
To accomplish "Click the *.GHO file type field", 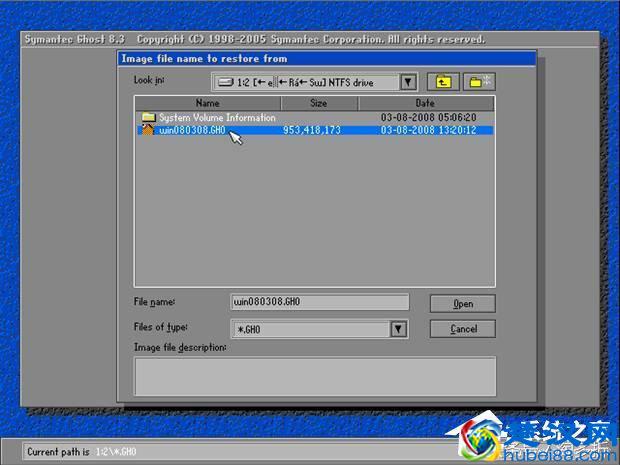I will coord(309,329).
